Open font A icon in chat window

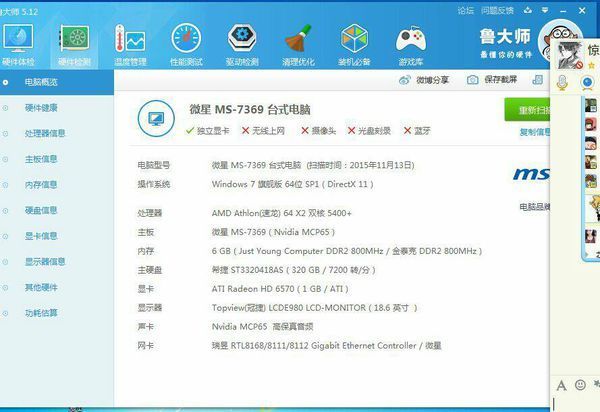pos(561,385)
